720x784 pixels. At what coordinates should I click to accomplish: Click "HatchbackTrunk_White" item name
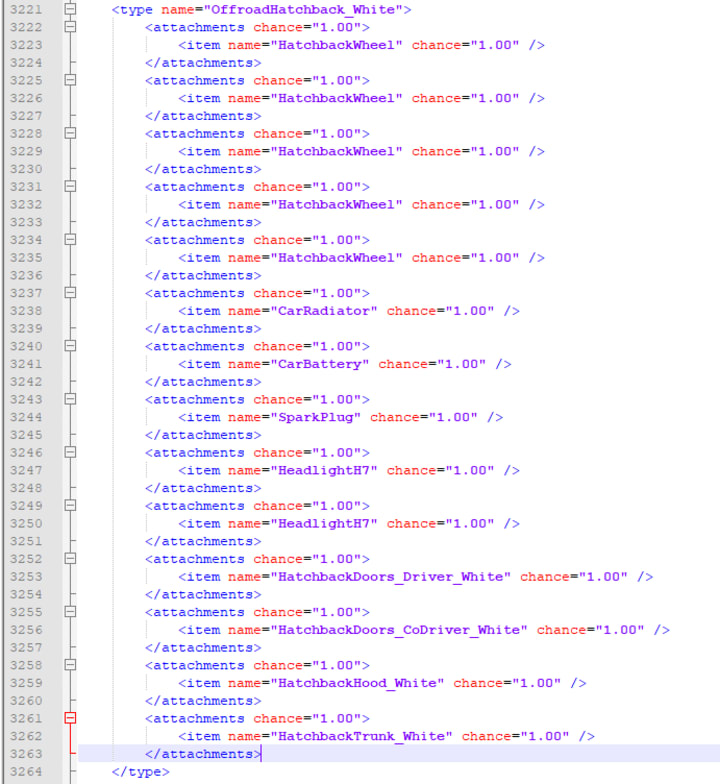[x=361, y=736]
